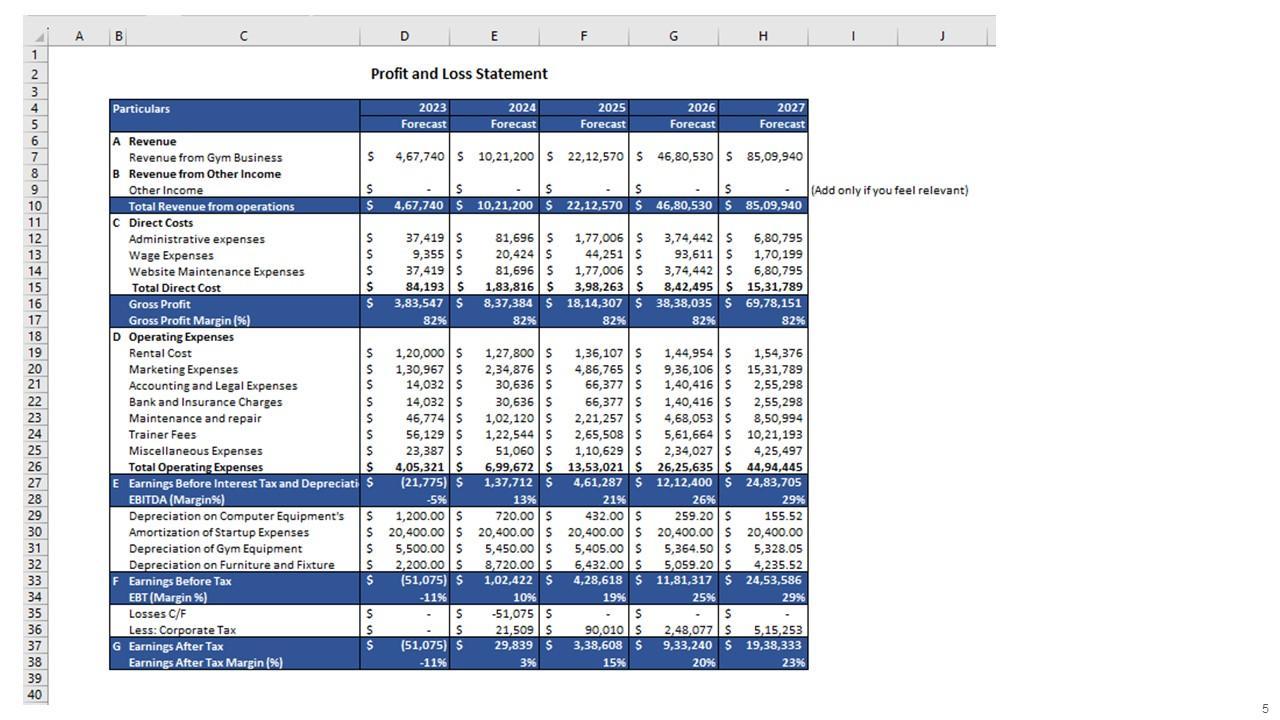This screenshot has height=720, width=1280.
Task: Select the Trainer Fees label cell
Action: [x=162, y=435]
